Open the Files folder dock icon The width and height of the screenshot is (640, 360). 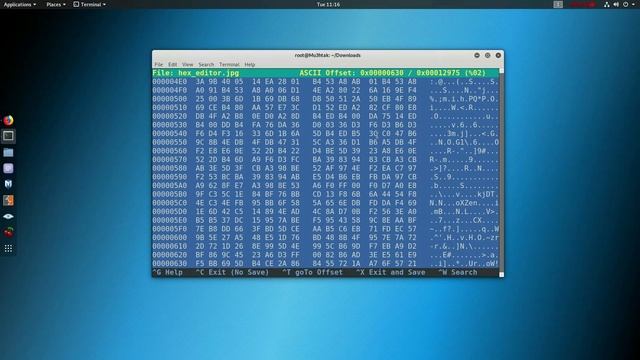tap(8, 153)
